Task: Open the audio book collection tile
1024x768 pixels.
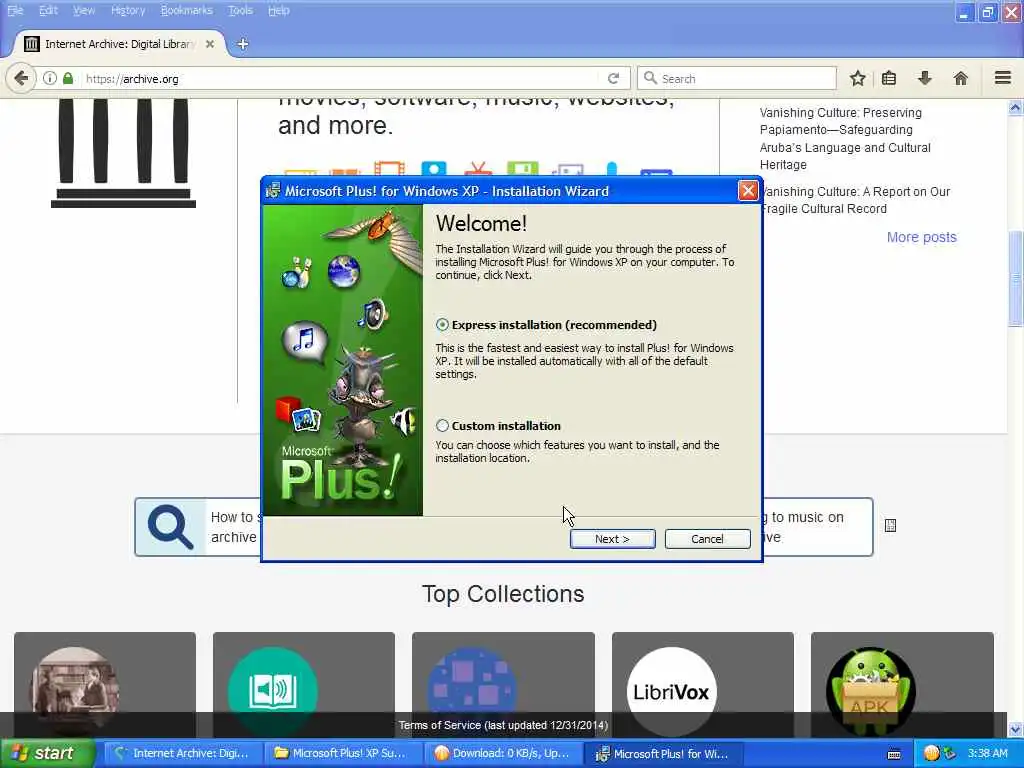Action: click(304, 684)
